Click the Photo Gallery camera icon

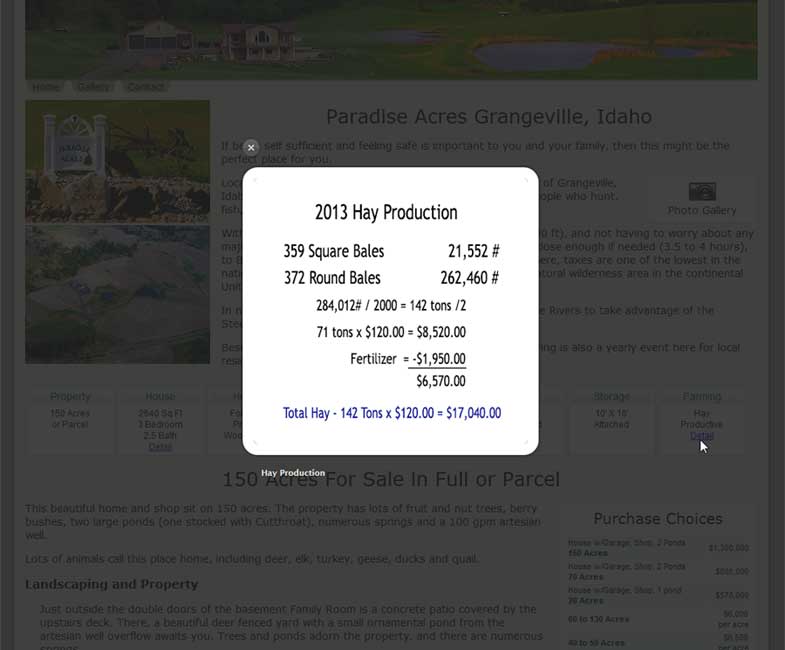coord(702,191)
